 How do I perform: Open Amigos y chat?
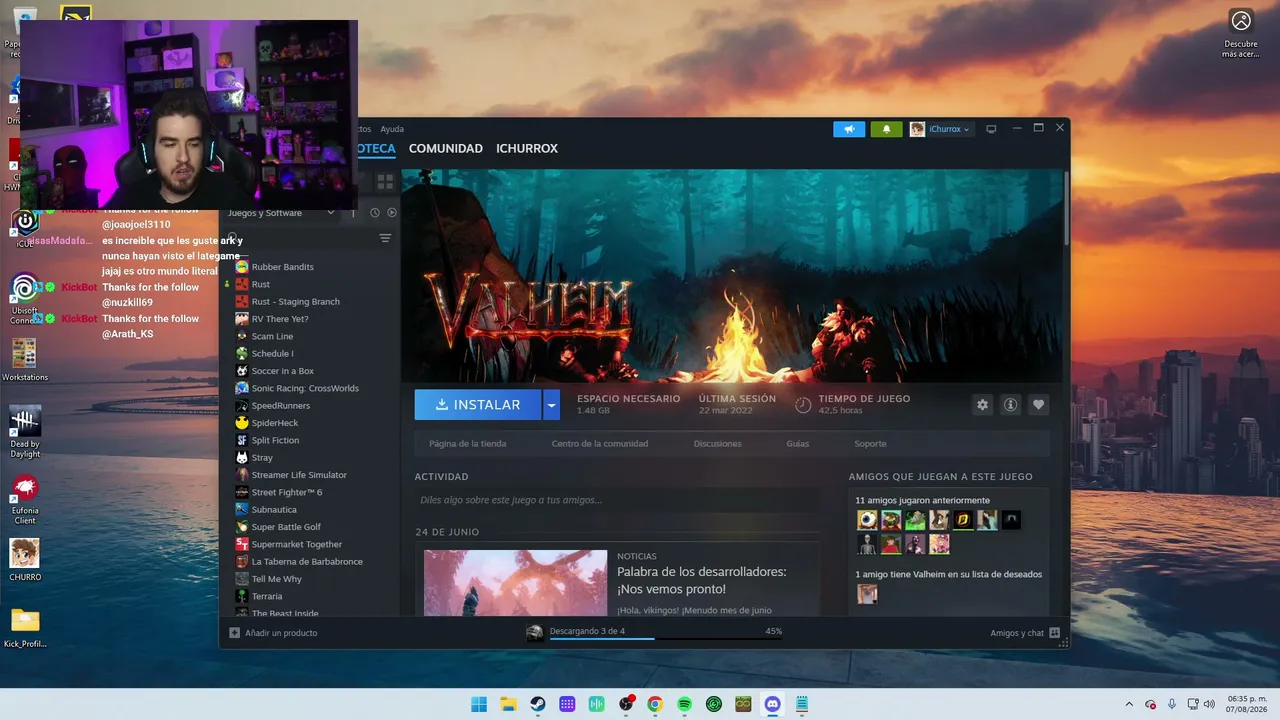pos(1025,633)
